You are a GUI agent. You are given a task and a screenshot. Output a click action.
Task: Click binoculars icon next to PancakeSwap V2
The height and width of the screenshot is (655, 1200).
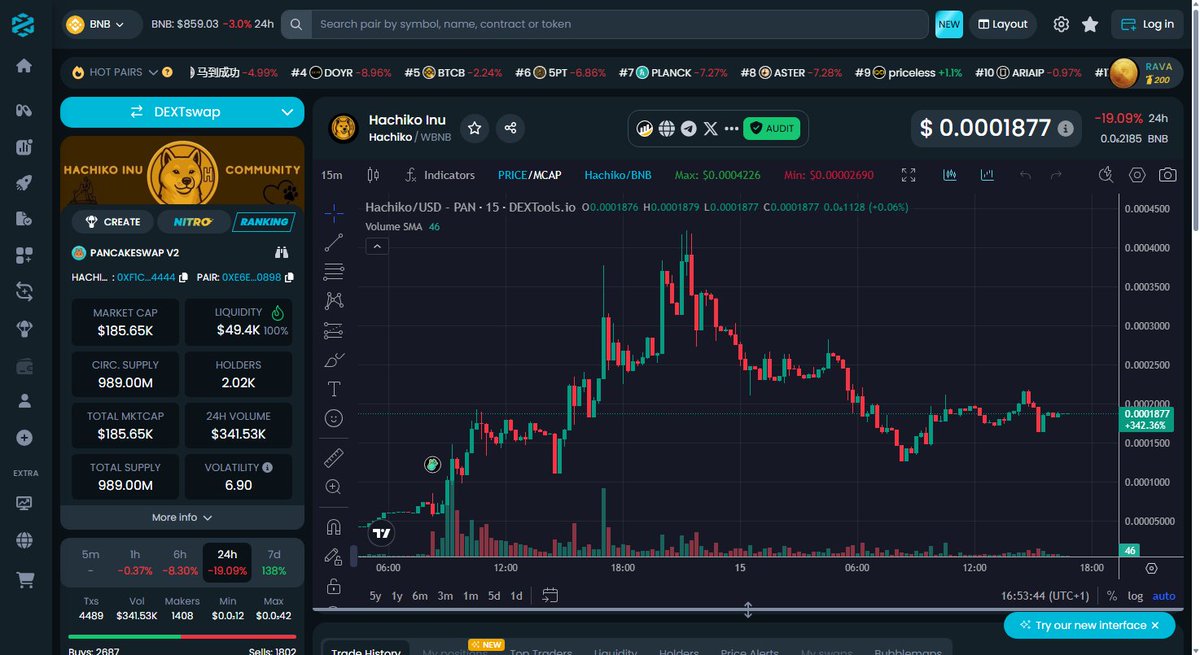(x=281, y=253)
